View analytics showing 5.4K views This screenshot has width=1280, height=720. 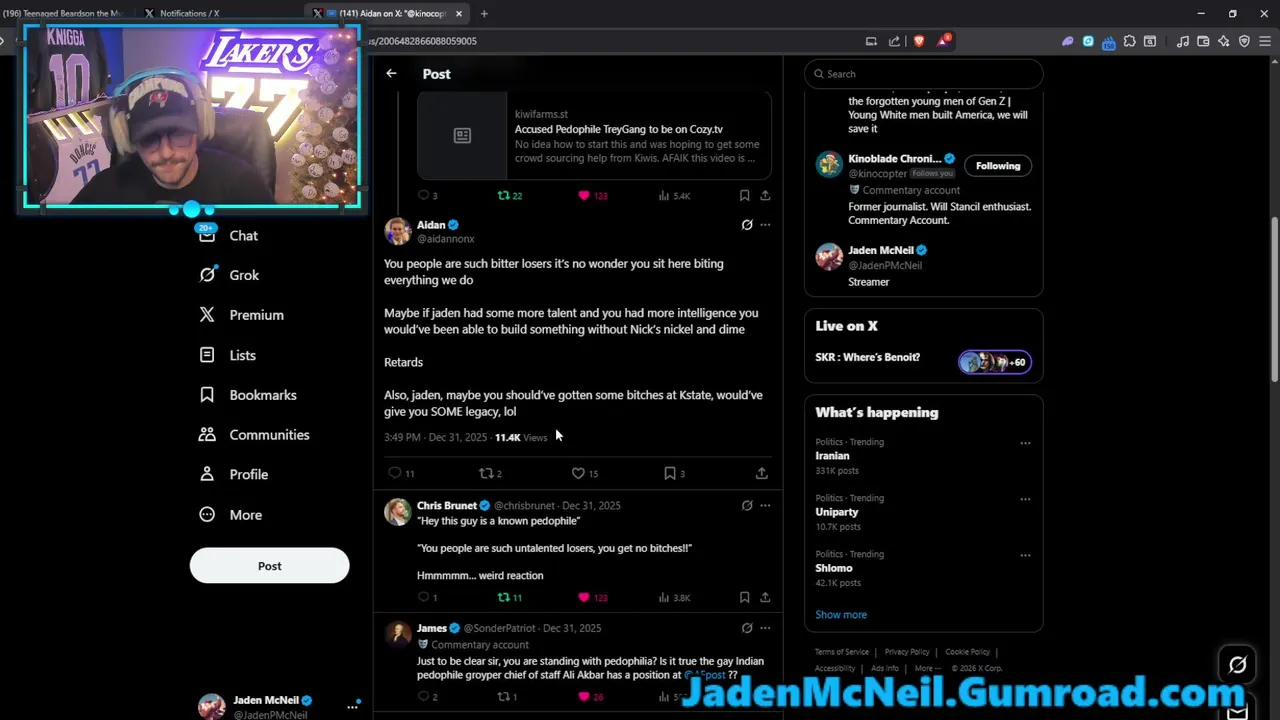674,196
